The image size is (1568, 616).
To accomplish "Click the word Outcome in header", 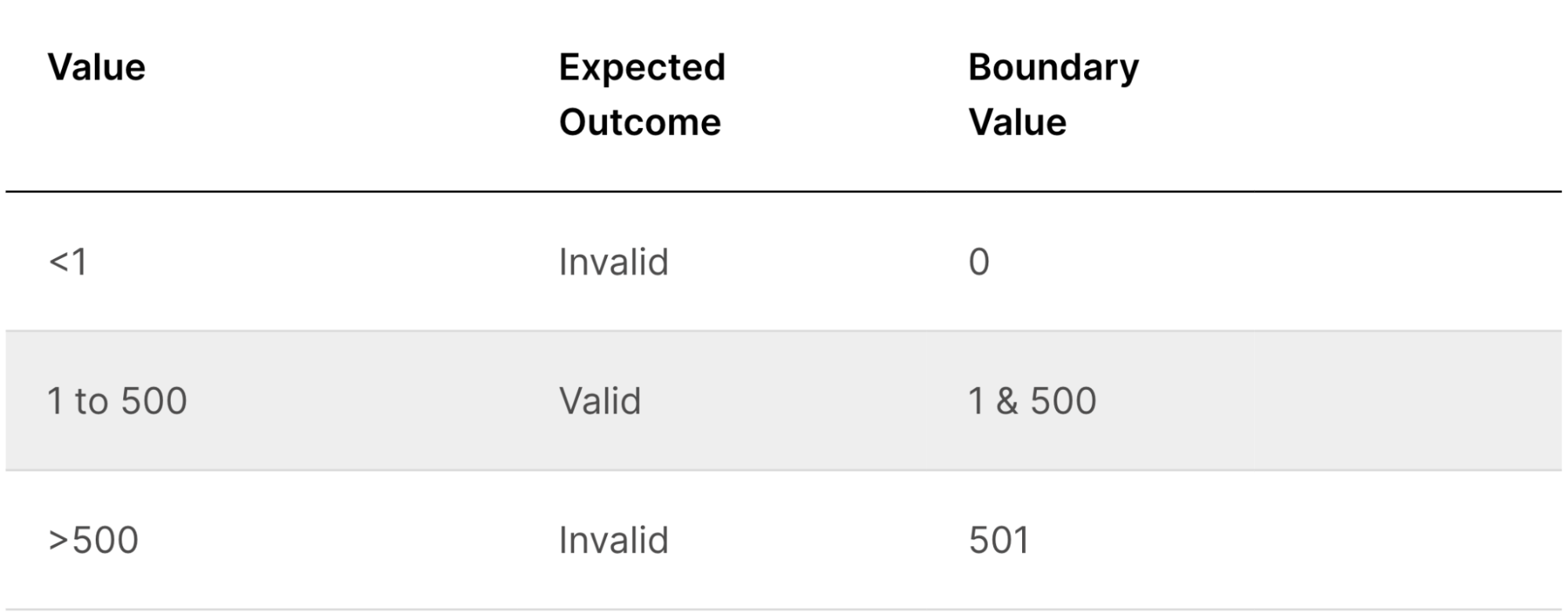I will tap(640, 122).
